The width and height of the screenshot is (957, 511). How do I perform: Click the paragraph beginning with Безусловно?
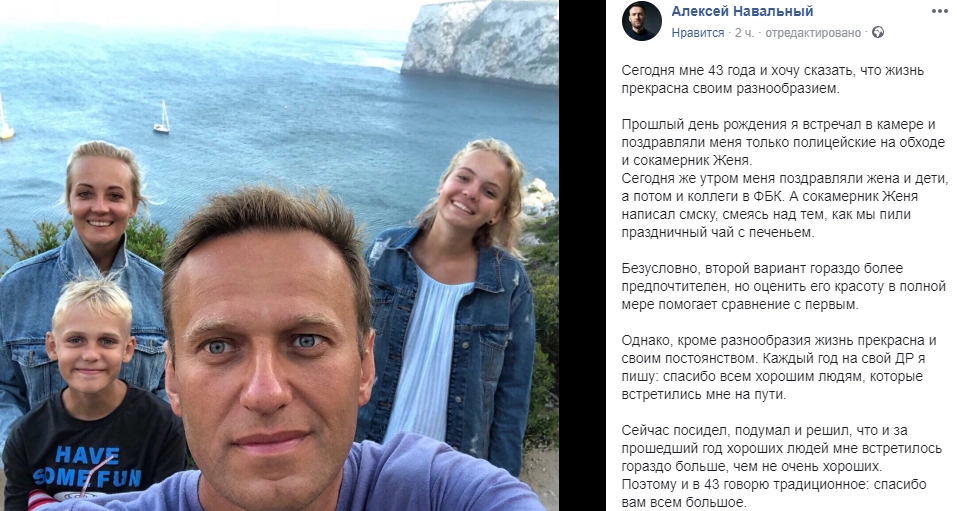(x=784, y=286)
